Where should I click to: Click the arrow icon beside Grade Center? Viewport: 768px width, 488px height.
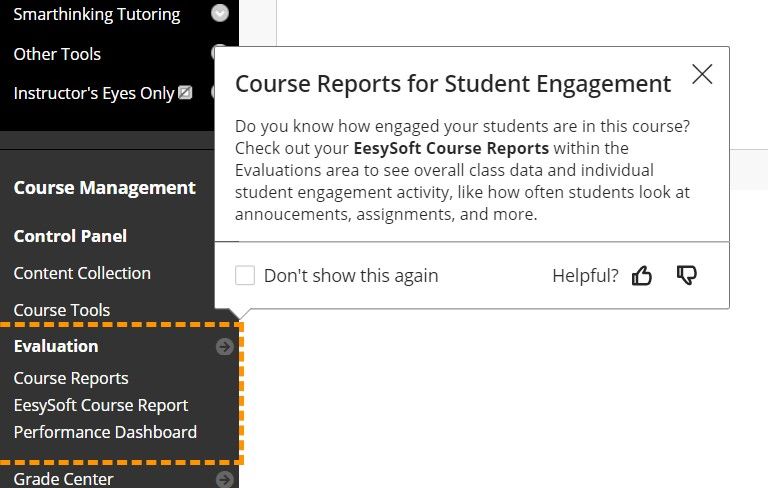[225, 479]
